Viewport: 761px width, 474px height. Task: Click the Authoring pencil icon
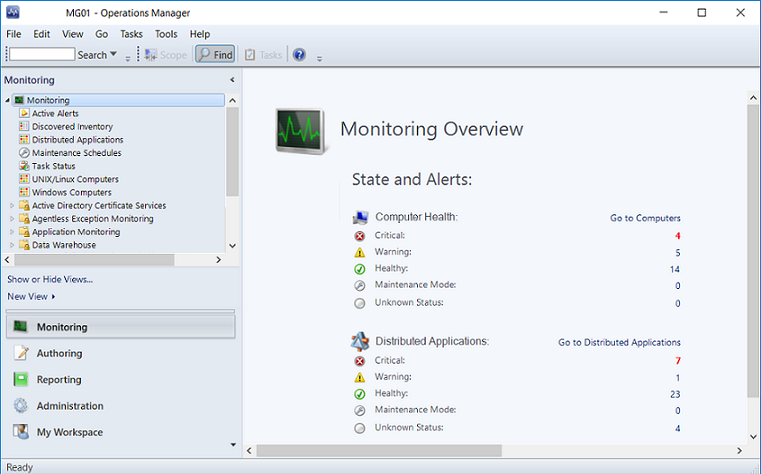[20, 353]
